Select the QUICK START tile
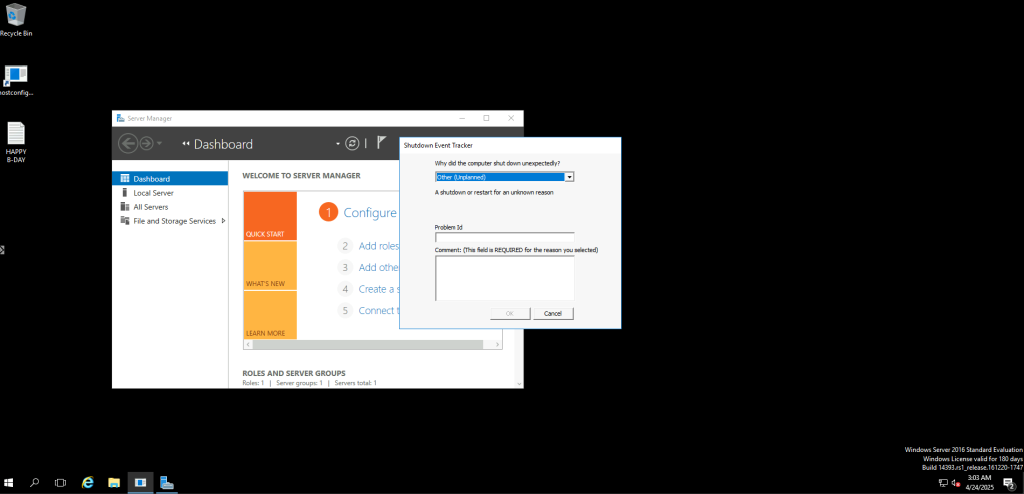Image resolution: width=1024 pixels, height=494 pixels. pyautogui.click(x=270, y=216)
